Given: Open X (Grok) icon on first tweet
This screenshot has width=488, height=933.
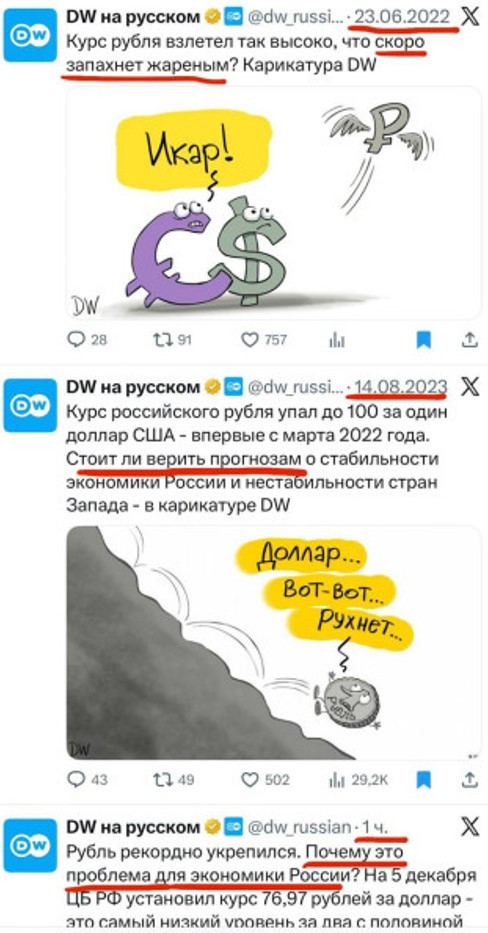Looking at the screenshot, I should pyautogui.click(x=470, y=18).
